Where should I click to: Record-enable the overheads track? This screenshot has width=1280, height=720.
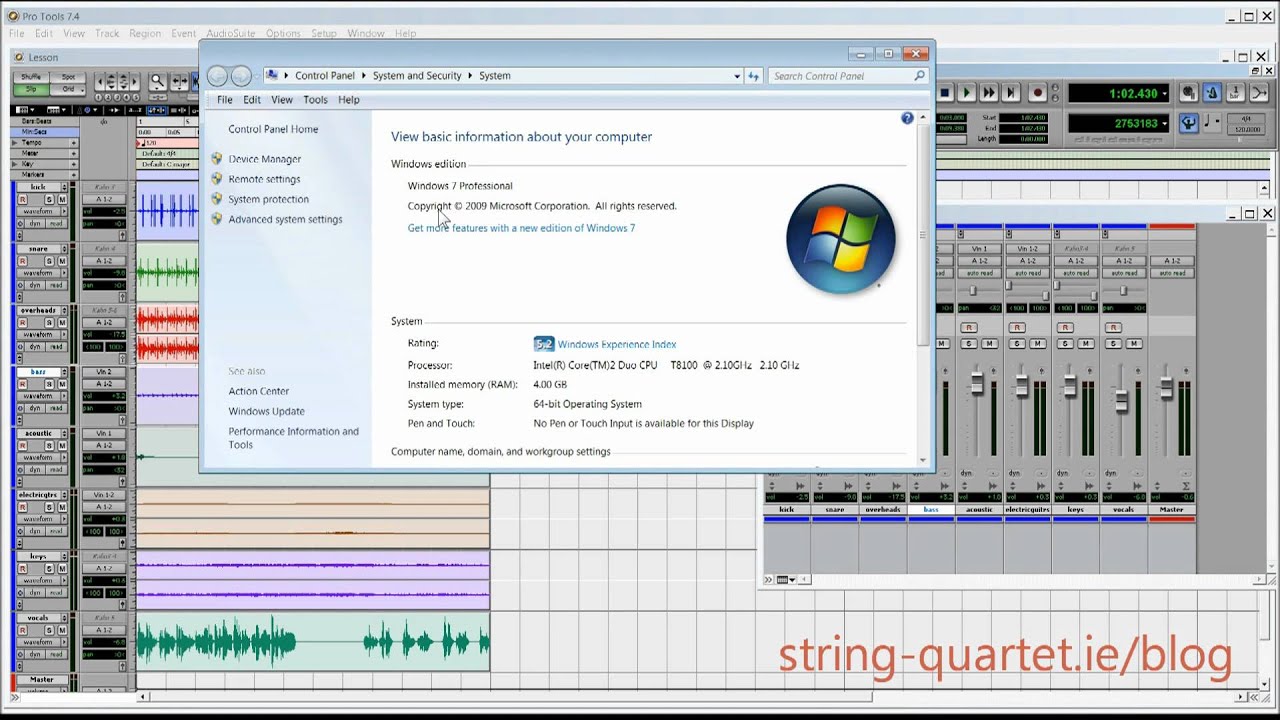click(22, 323)
